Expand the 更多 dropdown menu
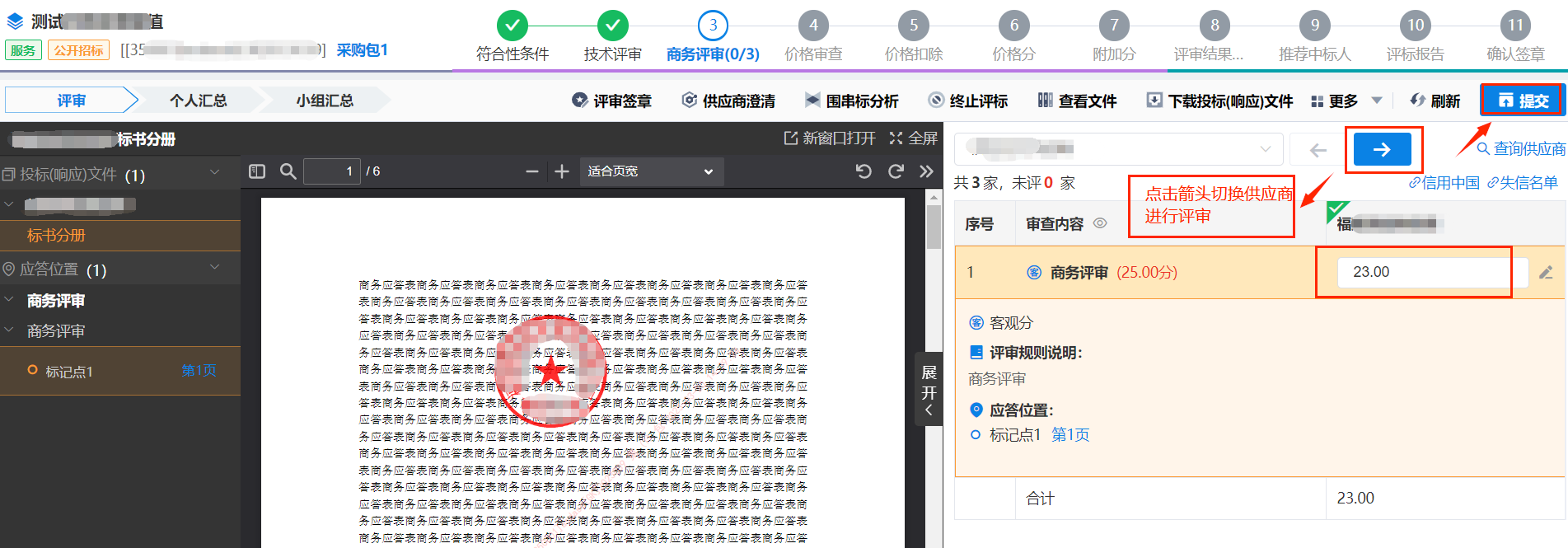This screenshot has width=1568, height=548. pyautogui.click(x=1346, y=101)
